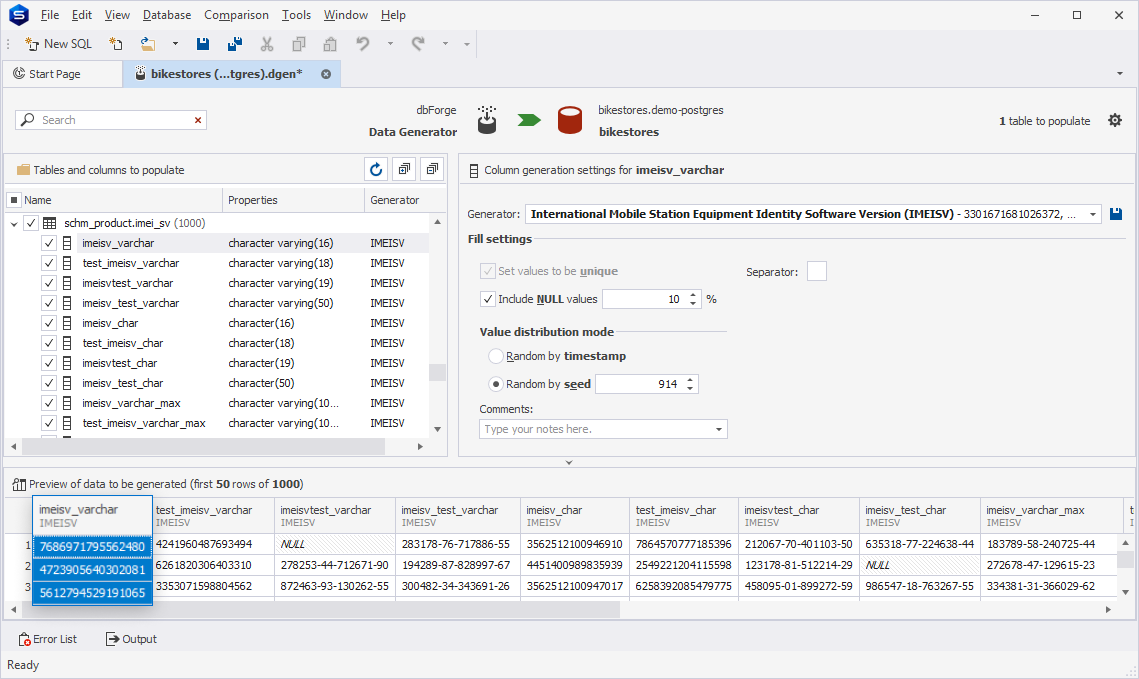Click the test_imeisv_varchar preview column header
The height and width of the screenshot is (679, 1139).
213,516
